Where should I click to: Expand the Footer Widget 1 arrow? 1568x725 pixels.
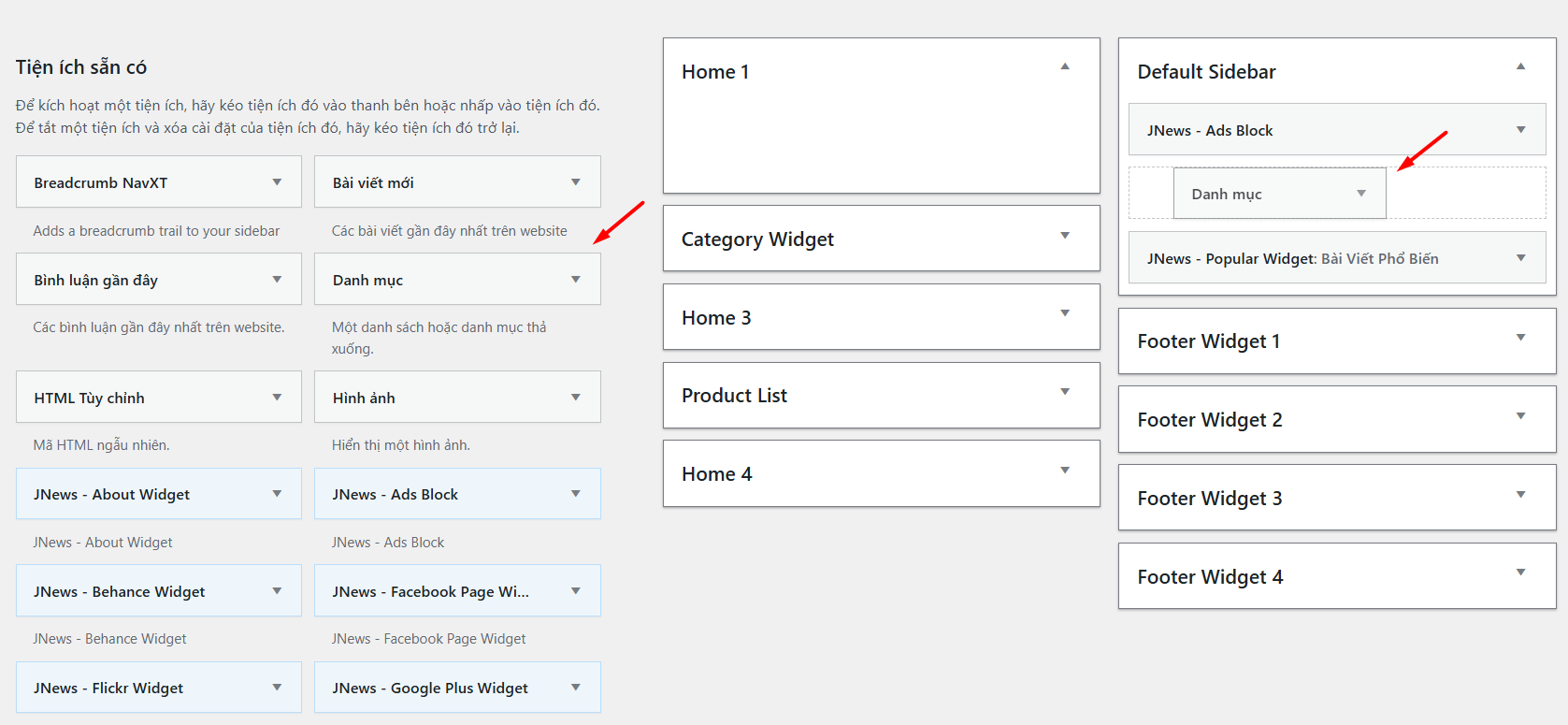click(1521, 338)
